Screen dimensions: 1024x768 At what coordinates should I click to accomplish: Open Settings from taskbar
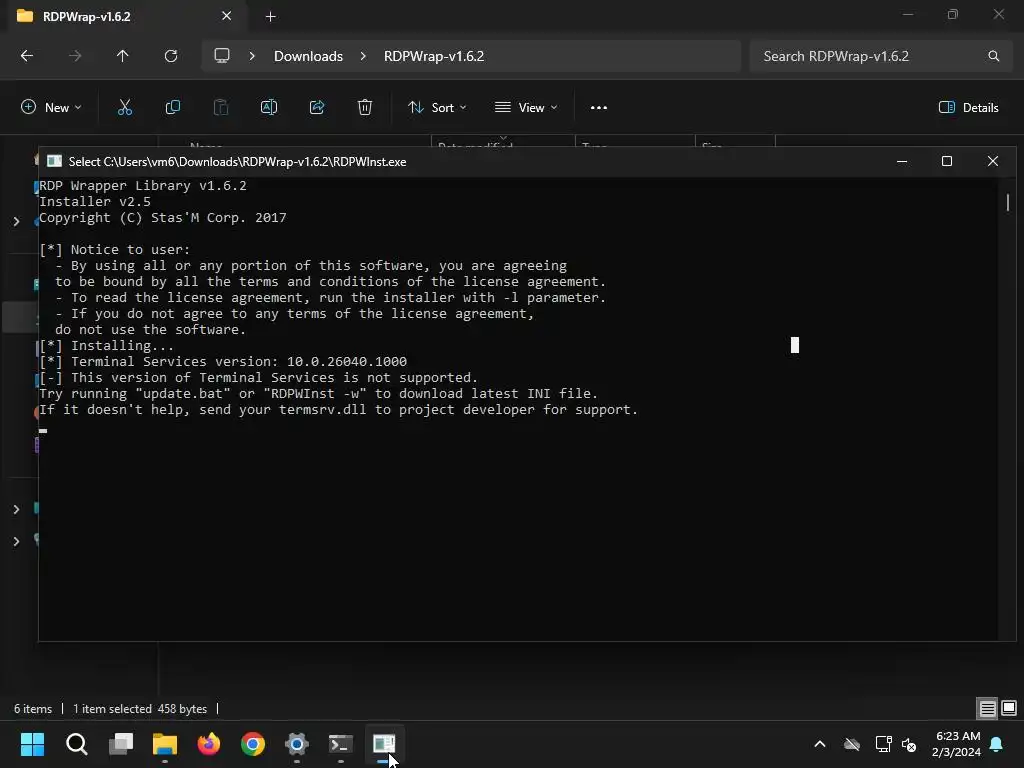(296, 744)
